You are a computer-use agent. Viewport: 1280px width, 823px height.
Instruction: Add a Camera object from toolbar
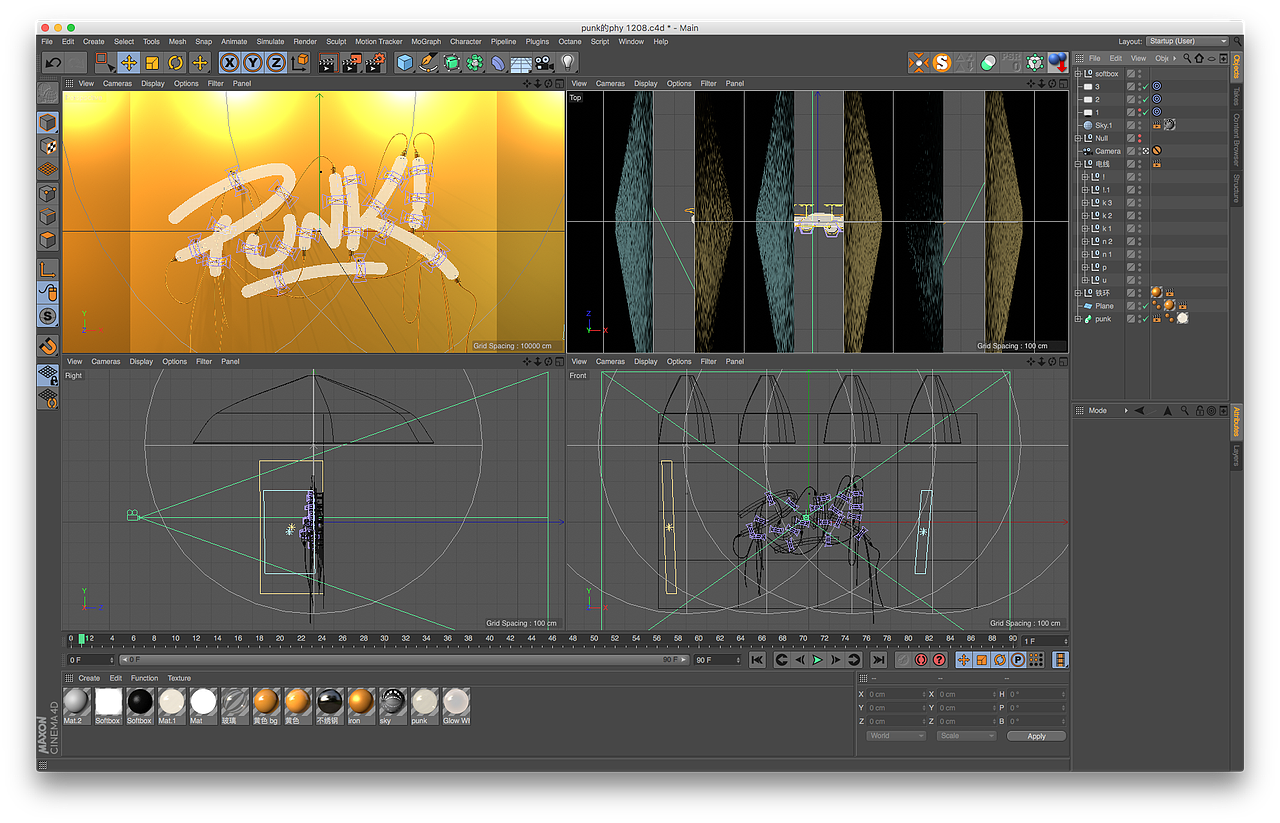(544, 63)
